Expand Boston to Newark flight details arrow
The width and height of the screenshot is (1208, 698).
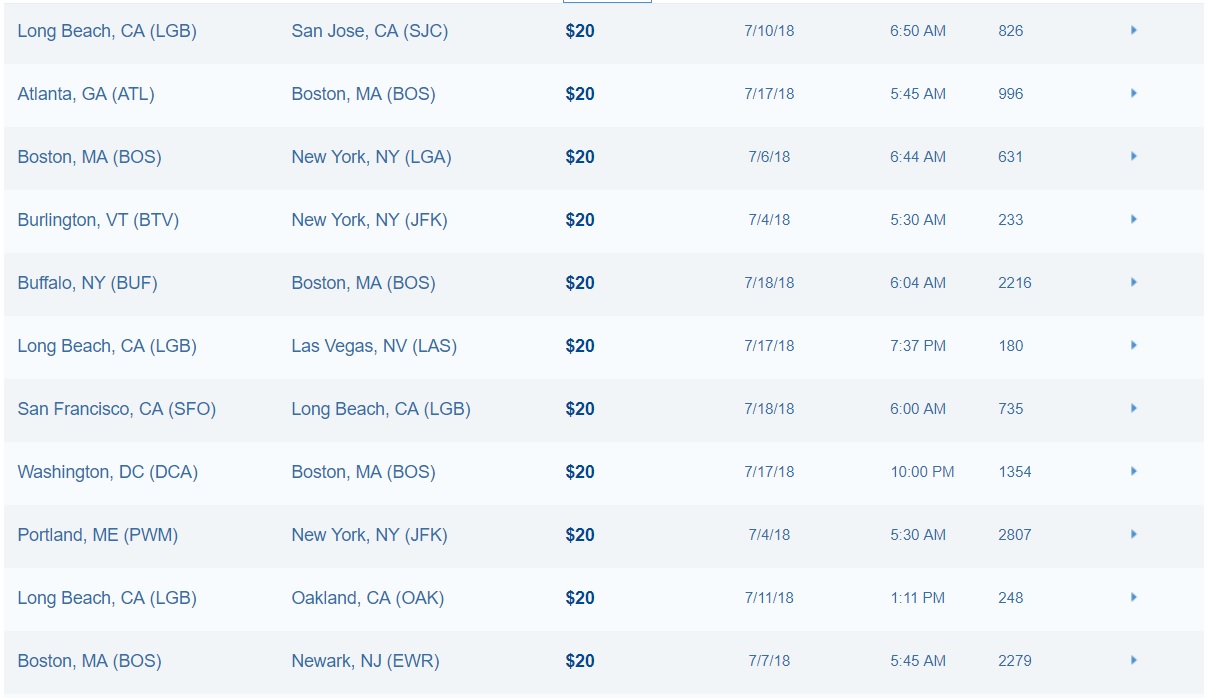click(x=1134, y=661)
